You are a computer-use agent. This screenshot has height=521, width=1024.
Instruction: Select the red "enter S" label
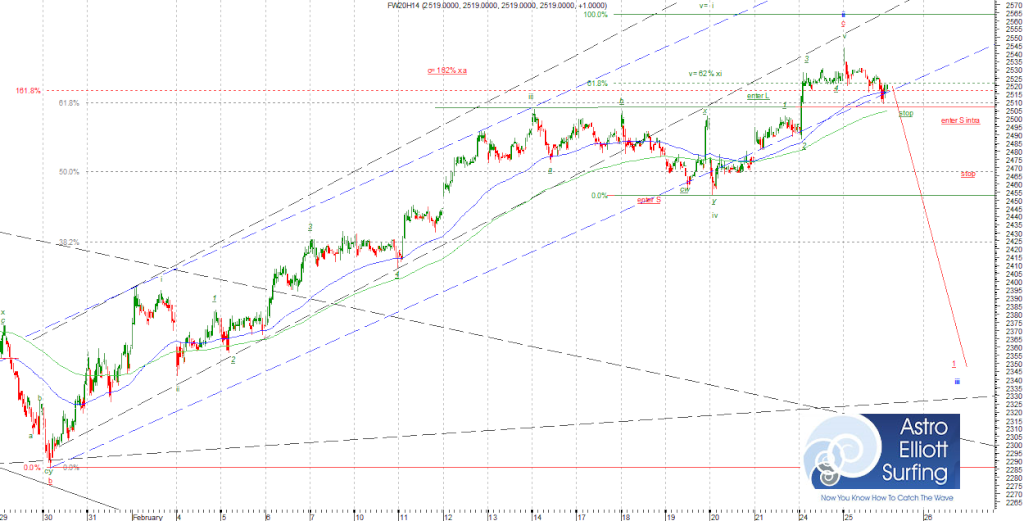(649, 200)
